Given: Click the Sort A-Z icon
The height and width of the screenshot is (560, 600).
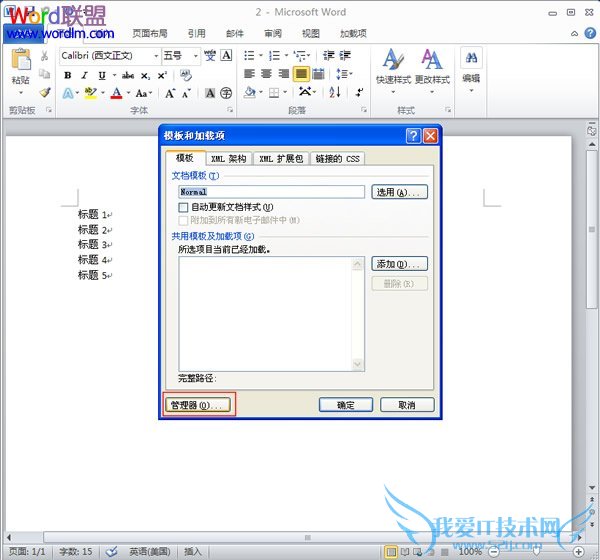Looking at the screenshot, I should (x=335, y=92).
